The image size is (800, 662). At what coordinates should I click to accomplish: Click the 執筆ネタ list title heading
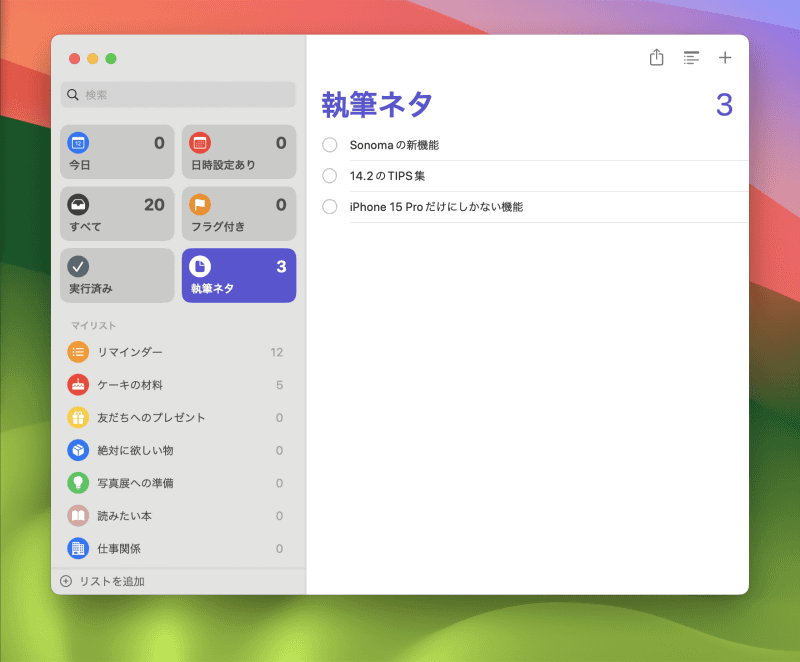click(x=377, y=105)
